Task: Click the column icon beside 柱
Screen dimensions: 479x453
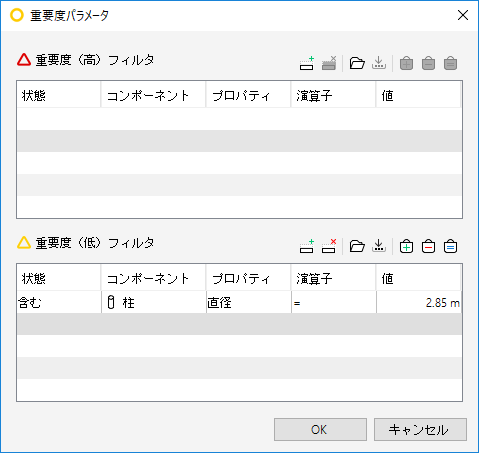Action: 111,302
